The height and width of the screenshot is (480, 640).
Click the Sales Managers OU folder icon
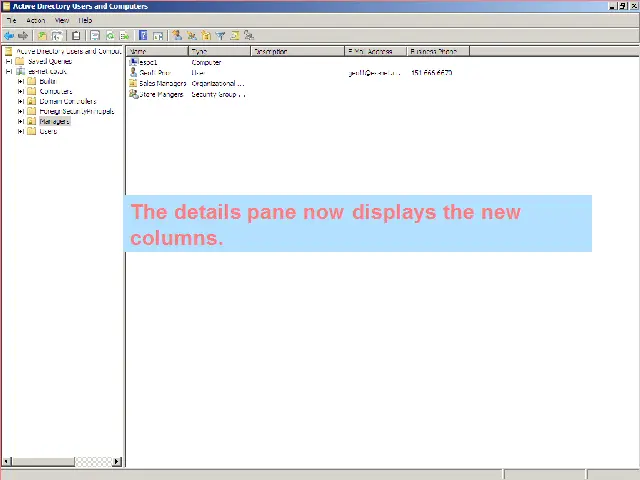click(x=133, y=83)
